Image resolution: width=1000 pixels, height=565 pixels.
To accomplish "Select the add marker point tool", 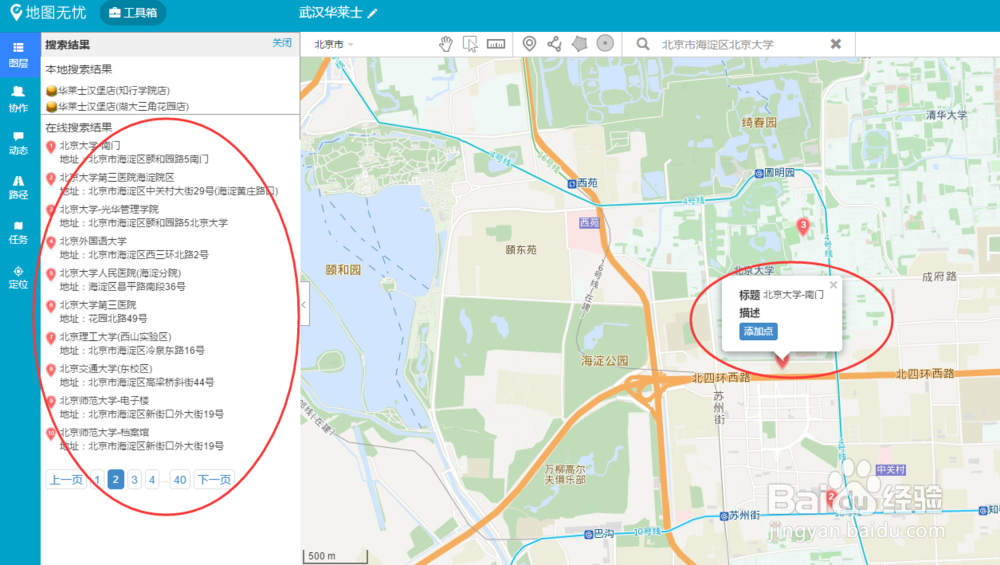I will (529, 43).
